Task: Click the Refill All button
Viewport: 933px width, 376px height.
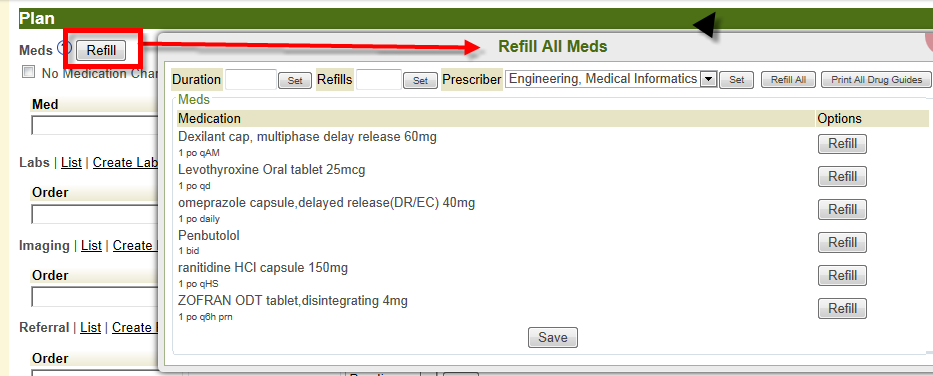Action: pos(788,80)
